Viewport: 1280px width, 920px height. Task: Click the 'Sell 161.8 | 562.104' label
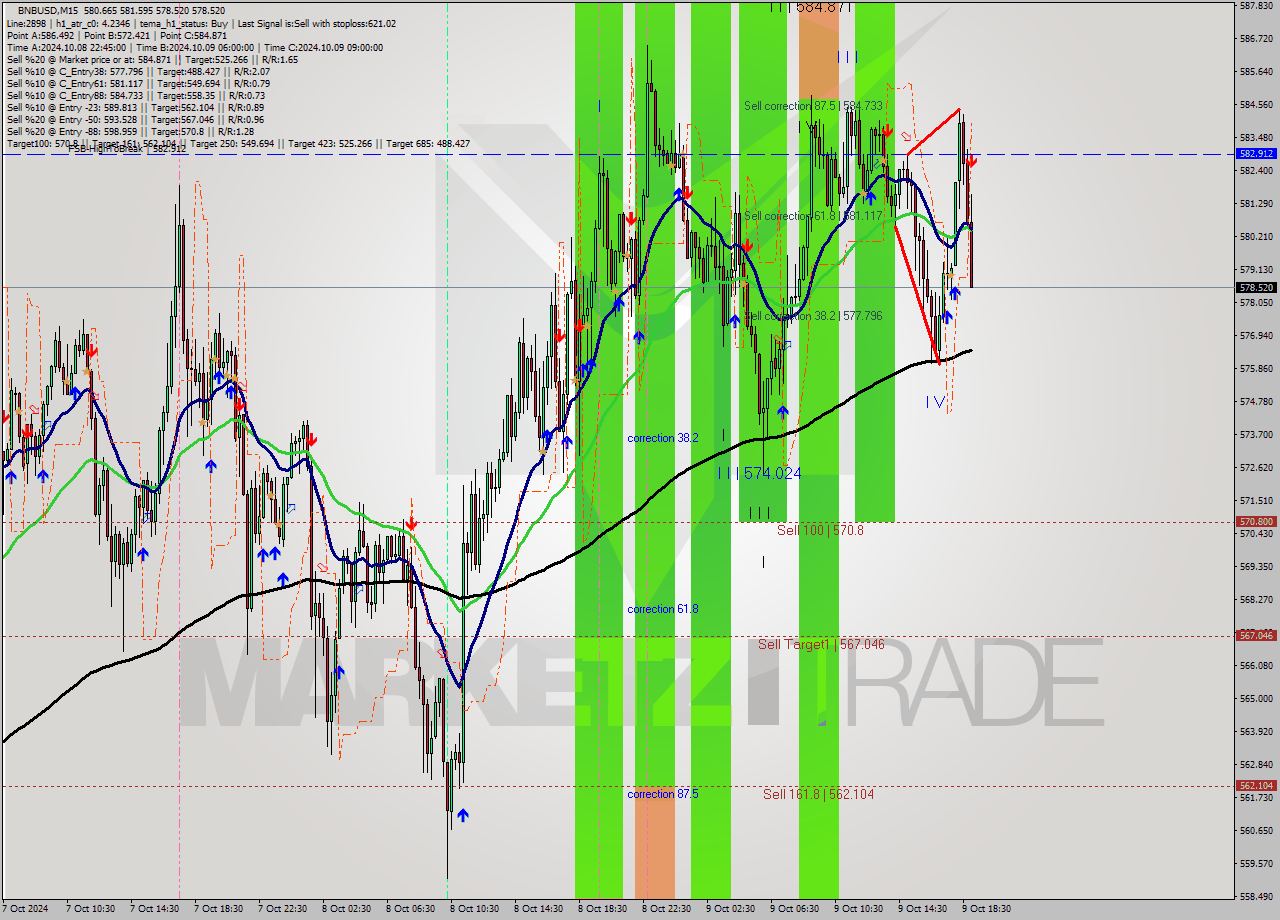click(818, 794)
